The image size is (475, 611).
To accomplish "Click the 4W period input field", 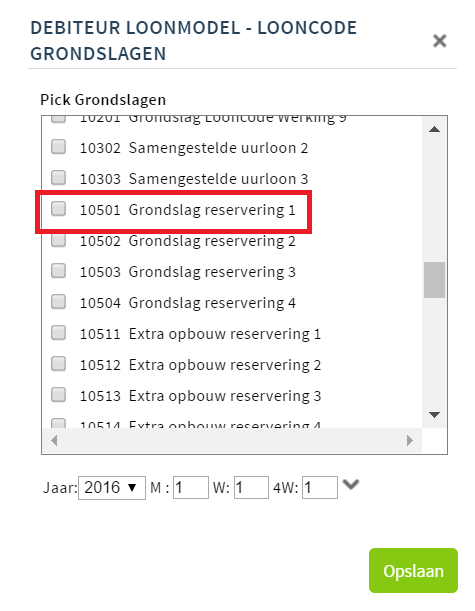I will 320,487.
